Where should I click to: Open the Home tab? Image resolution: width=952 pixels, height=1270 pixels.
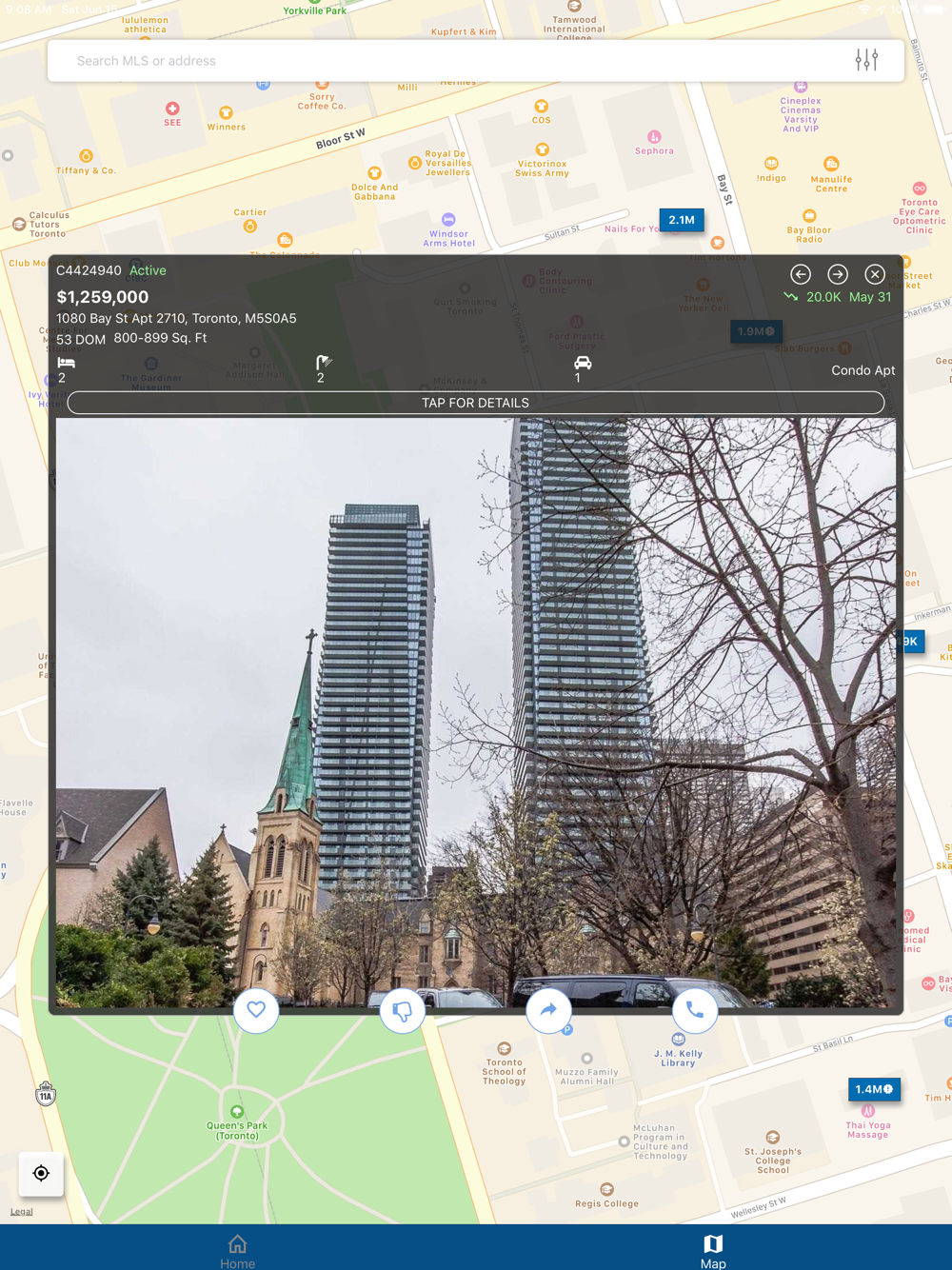pos(237,1251)
